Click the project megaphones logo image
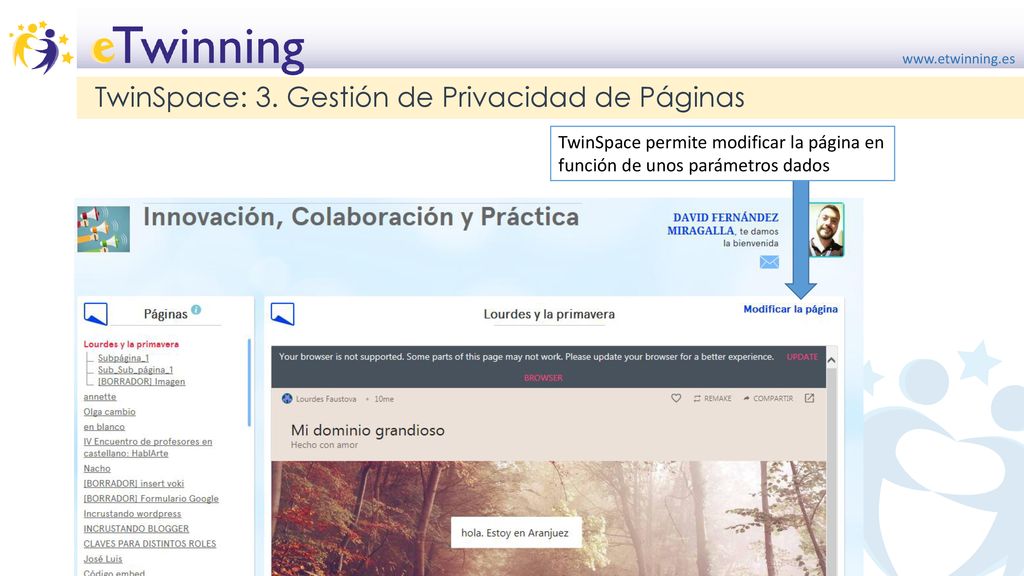 tap(103, 229)
